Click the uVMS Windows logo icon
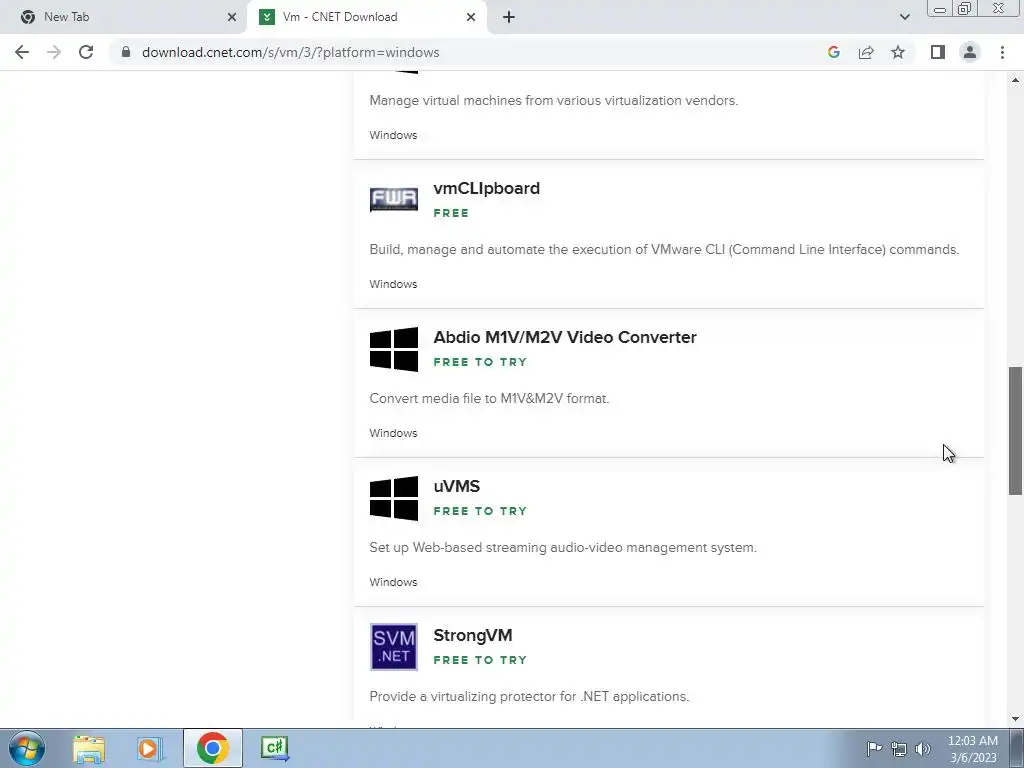 pyautogui.click(x=394, y=498)
